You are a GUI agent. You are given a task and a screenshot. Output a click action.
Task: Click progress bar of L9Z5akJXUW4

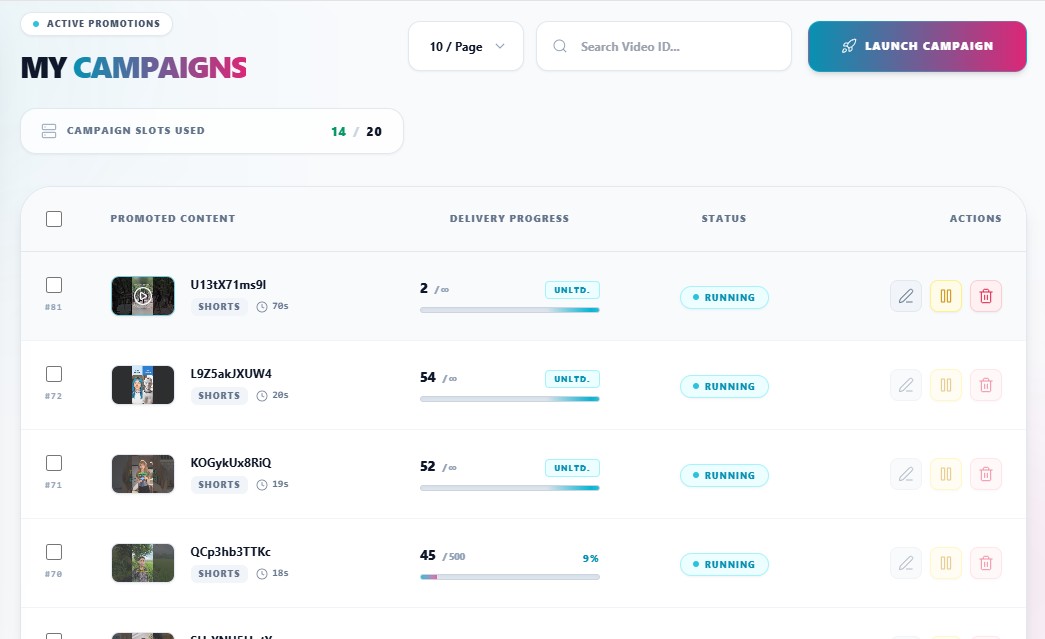click(x=510, y=399)
